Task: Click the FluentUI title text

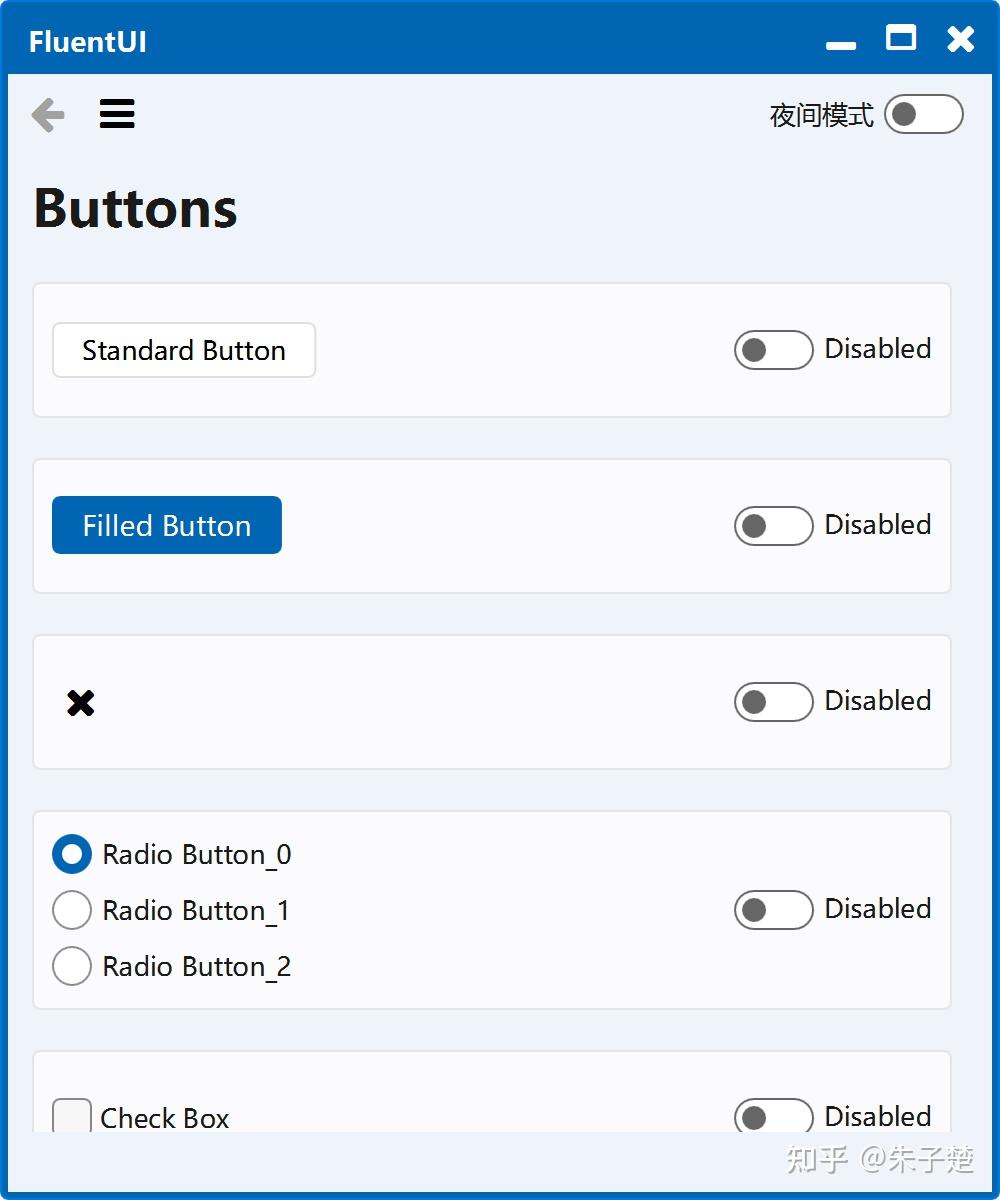Action: [86, 41]
